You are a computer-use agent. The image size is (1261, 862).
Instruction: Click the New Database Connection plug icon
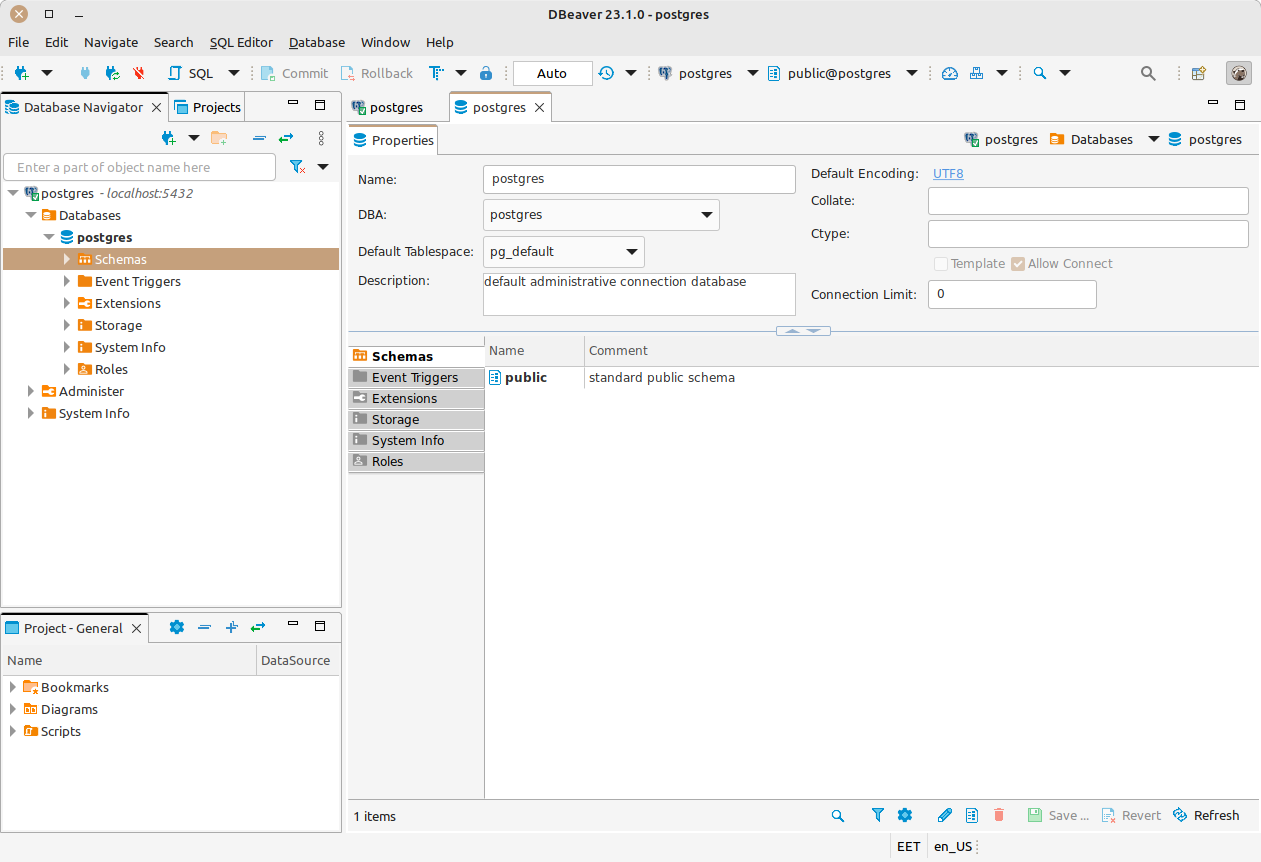coord(21,73)
